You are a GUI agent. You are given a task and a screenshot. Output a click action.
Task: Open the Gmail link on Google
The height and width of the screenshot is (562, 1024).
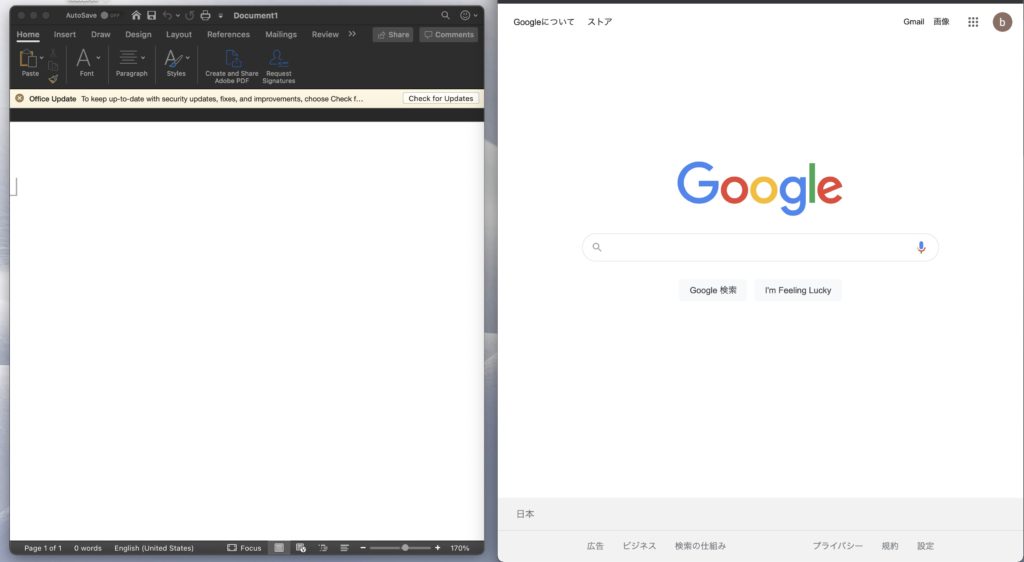tap(914, 22)
